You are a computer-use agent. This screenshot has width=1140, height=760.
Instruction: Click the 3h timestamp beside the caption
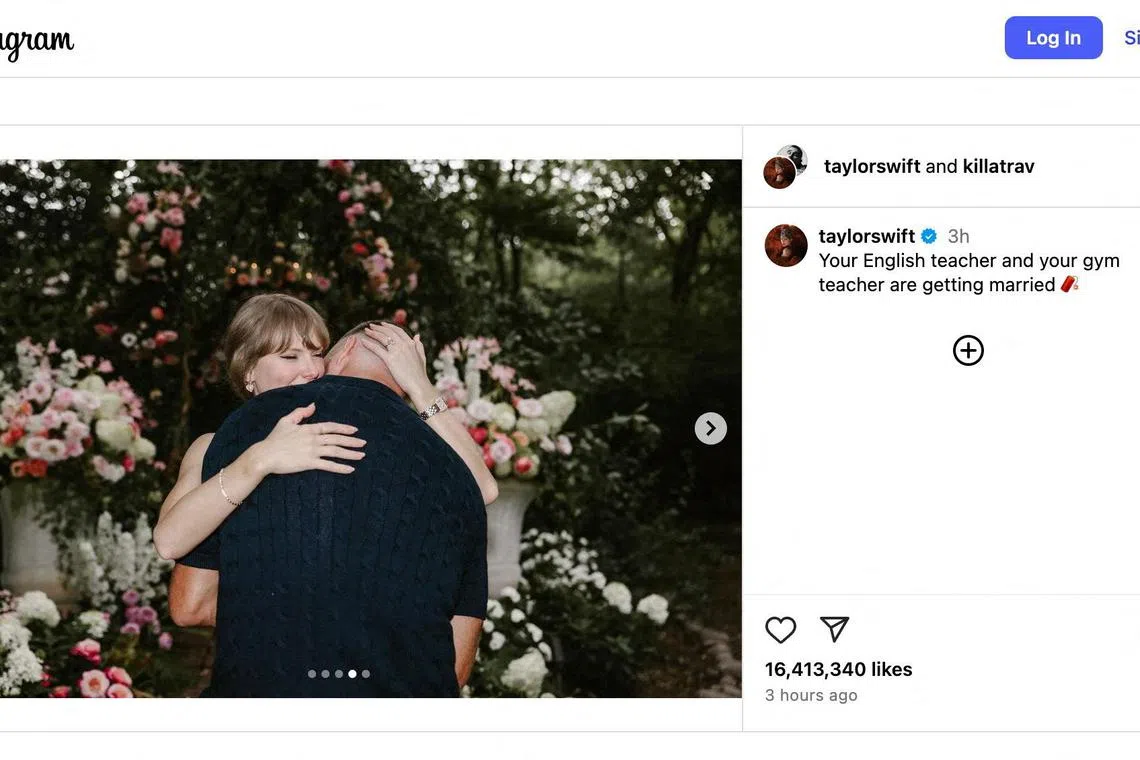coord(958,236)
